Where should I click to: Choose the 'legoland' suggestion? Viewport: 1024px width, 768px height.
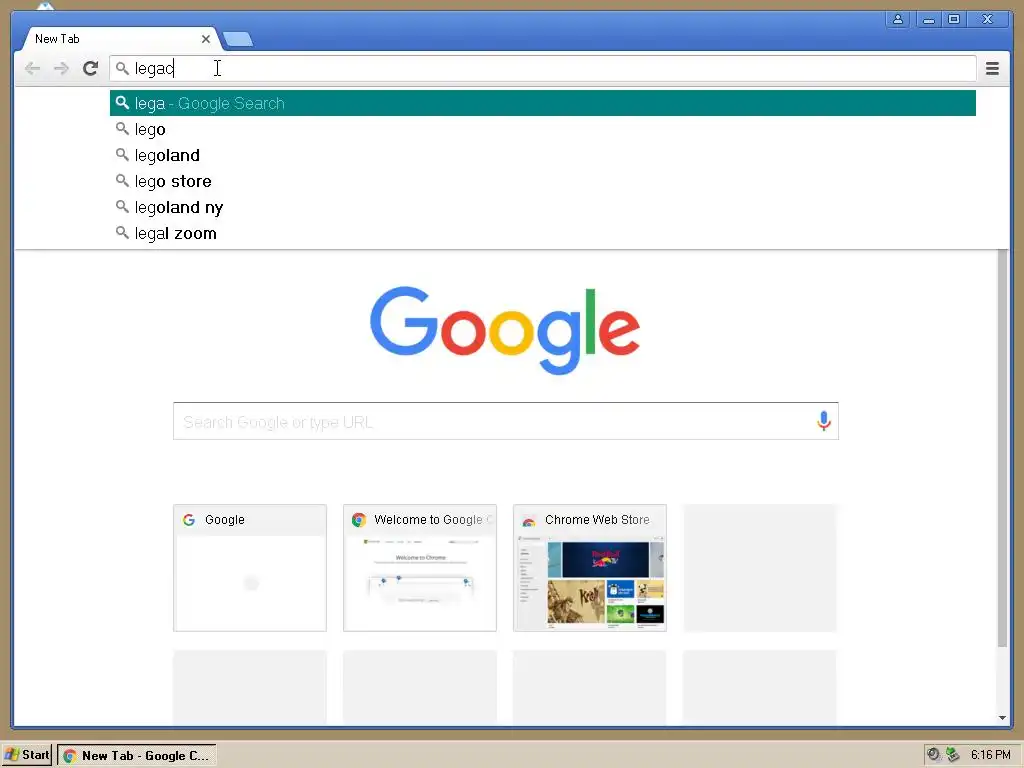[x=542, y=155]
